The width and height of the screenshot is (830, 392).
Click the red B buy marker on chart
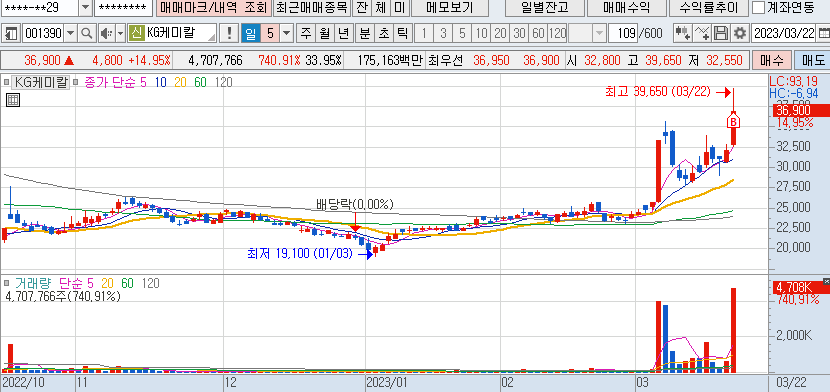point(734,122)
